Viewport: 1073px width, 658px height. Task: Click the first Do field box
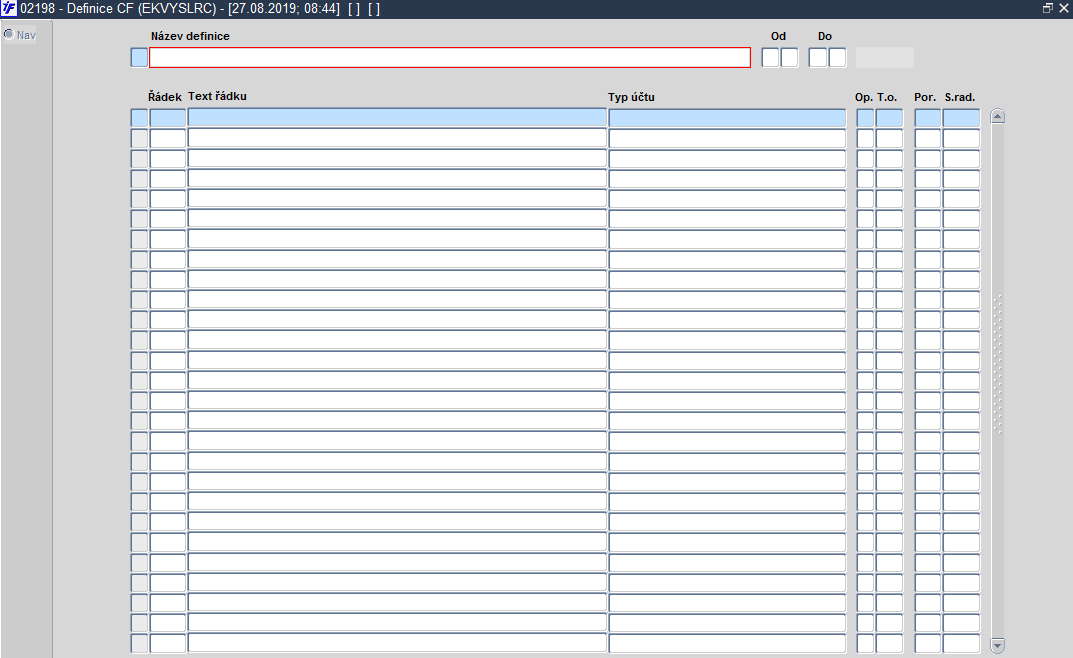tap(818, 57)
